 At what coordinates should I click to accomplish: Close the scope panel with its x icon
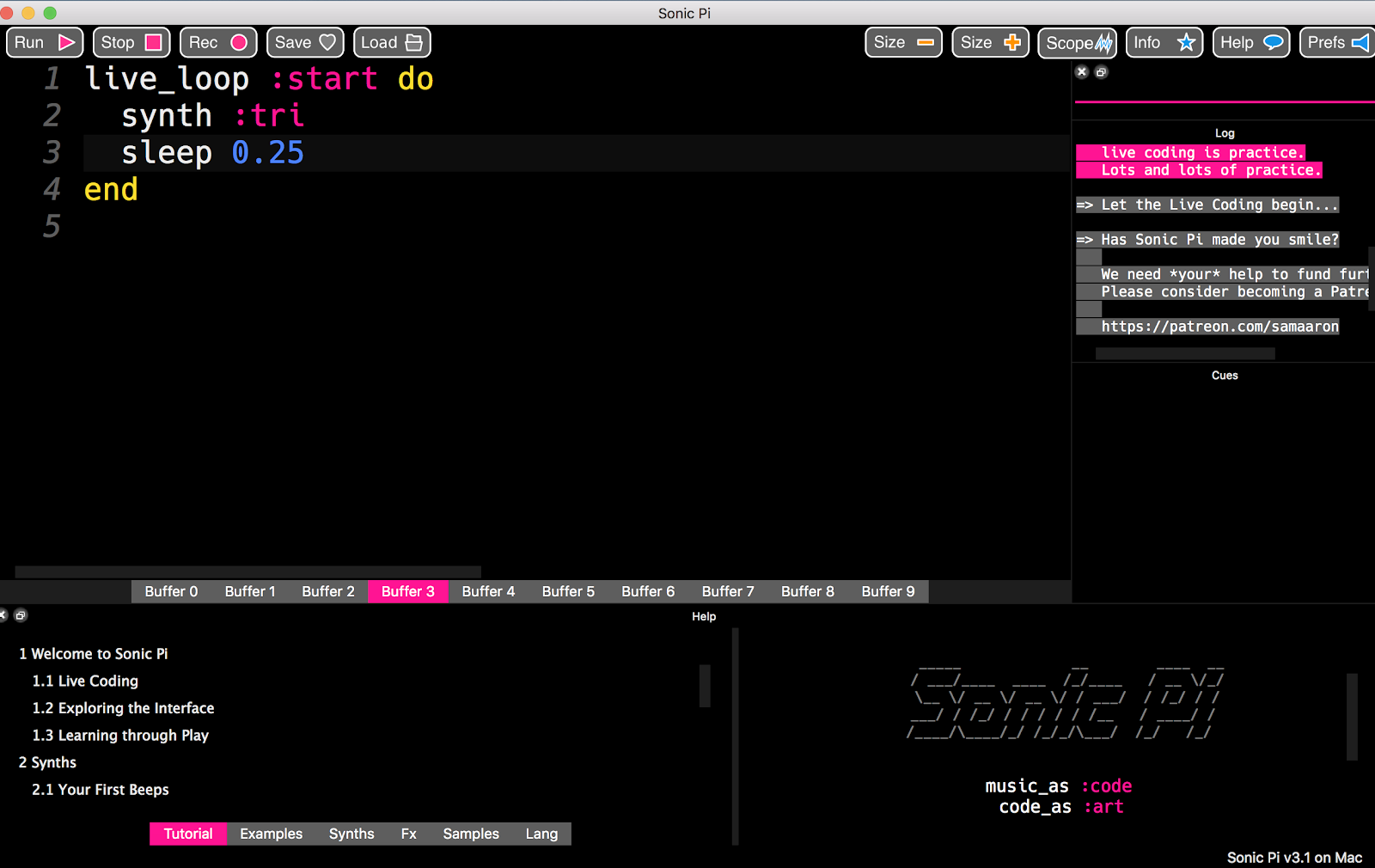(1082, 72)
